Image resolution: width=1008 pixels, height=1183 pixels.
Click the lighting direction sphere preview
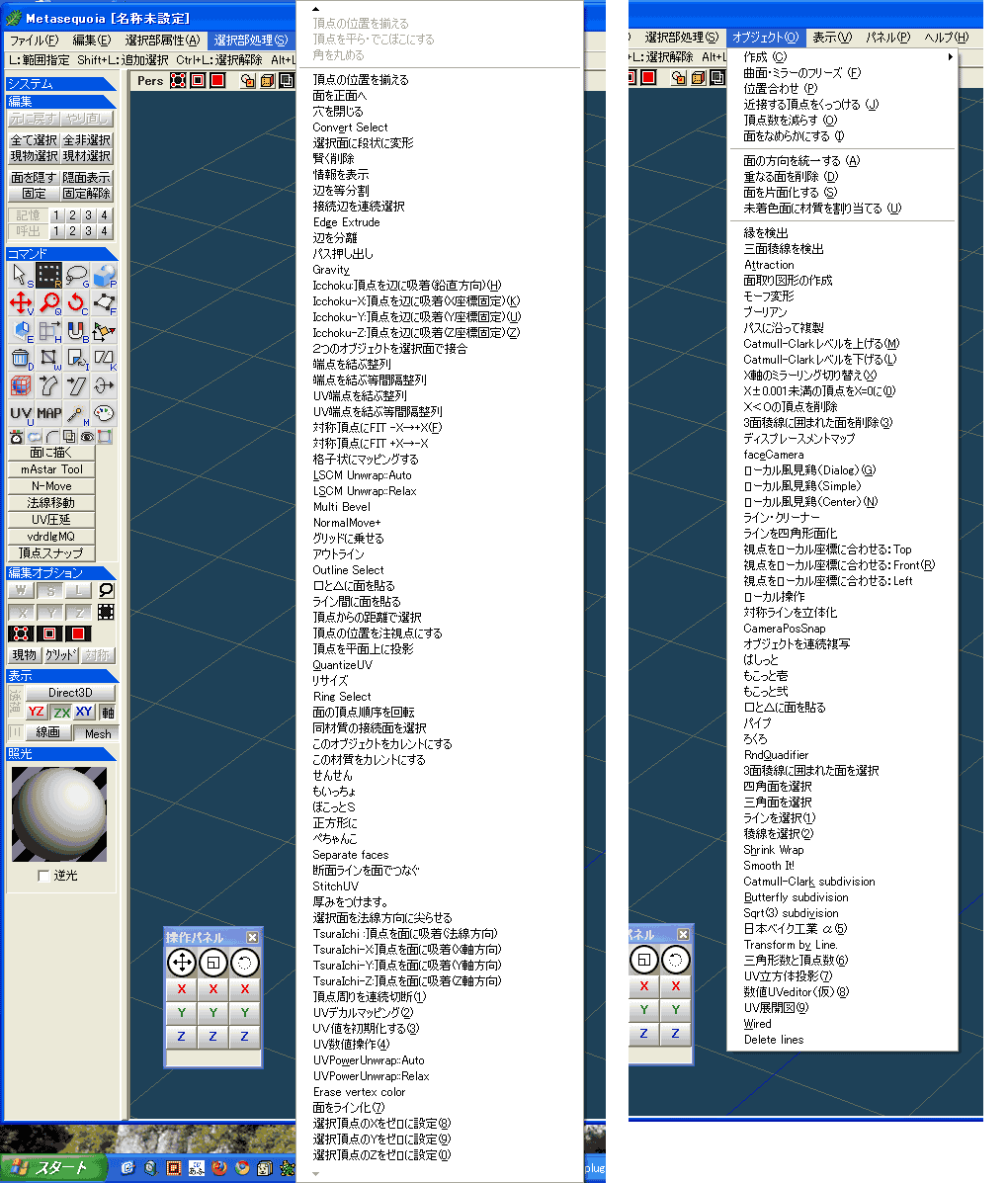pos(59,814)
